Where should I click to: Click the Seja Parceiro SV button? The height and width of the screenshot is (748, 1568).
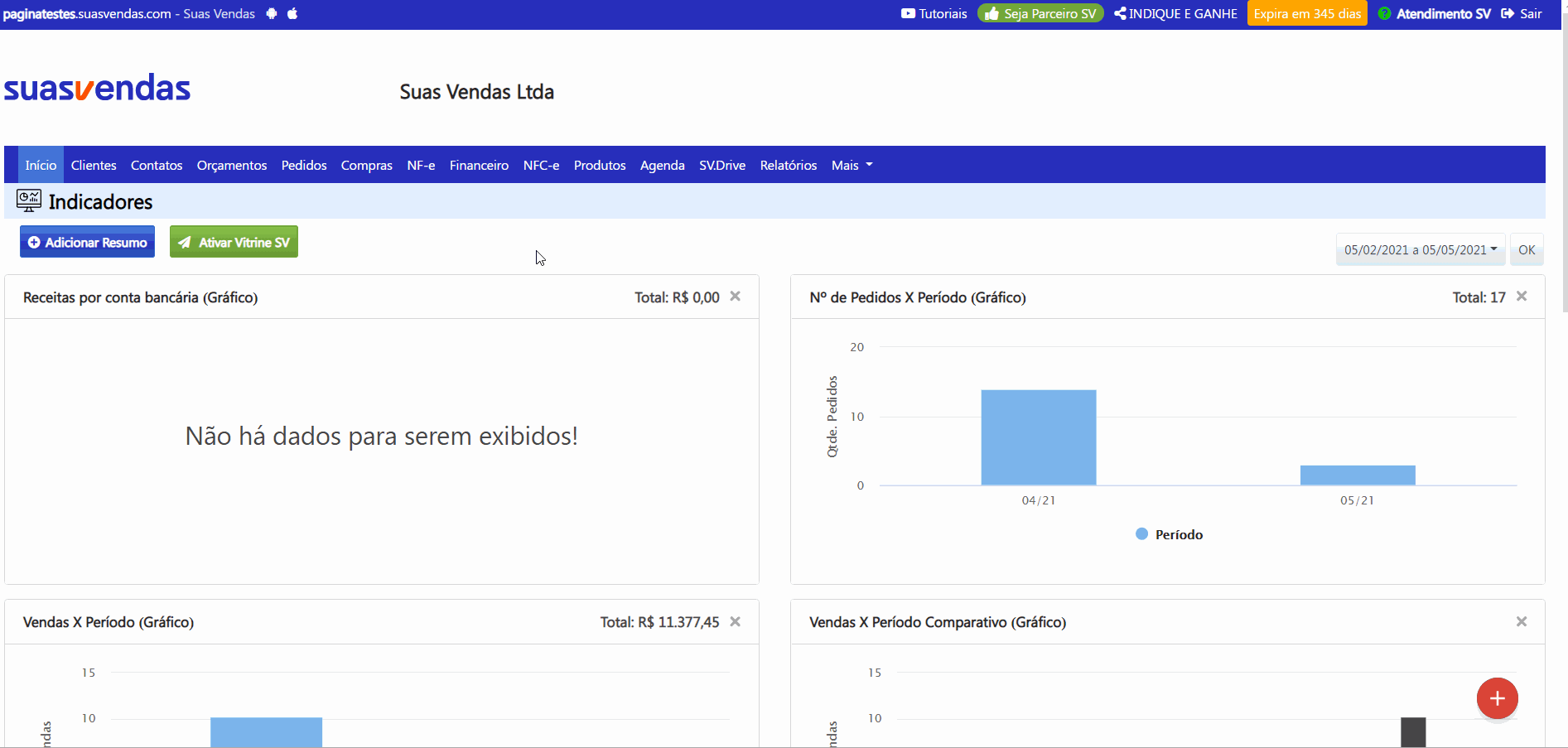coord(1040,13)
